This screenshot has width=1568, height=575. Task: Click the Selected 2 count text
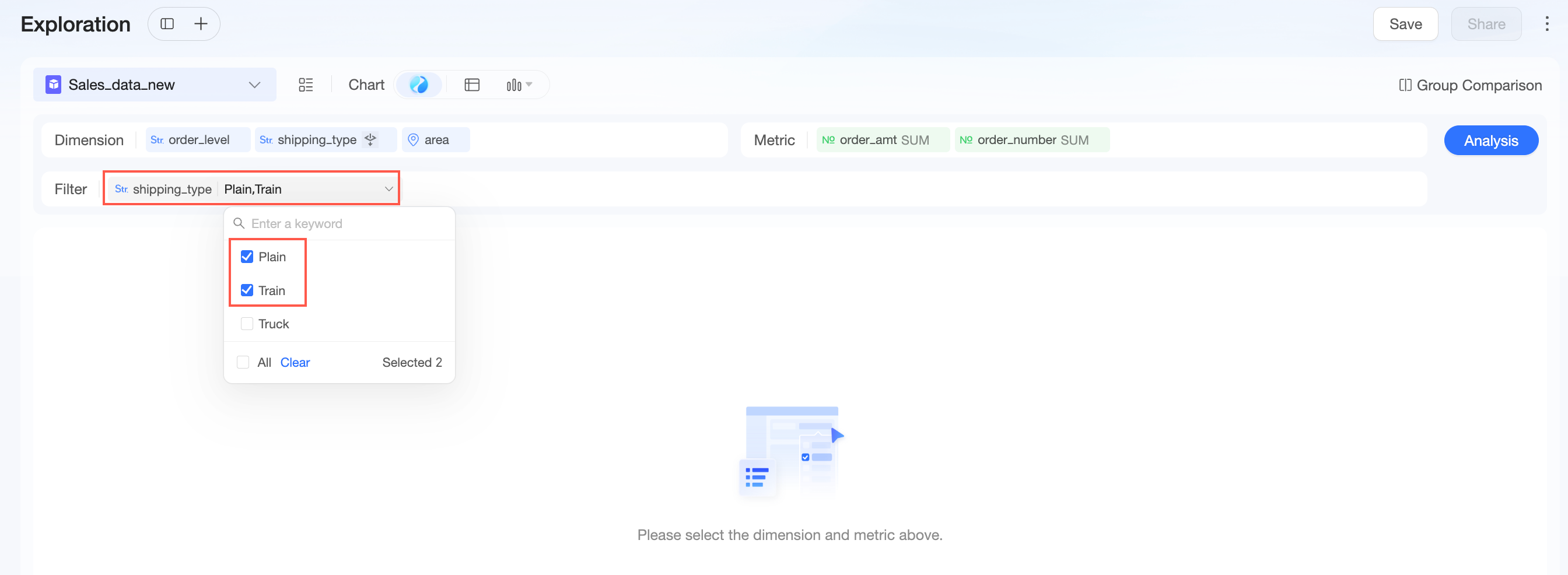[412, 362]
